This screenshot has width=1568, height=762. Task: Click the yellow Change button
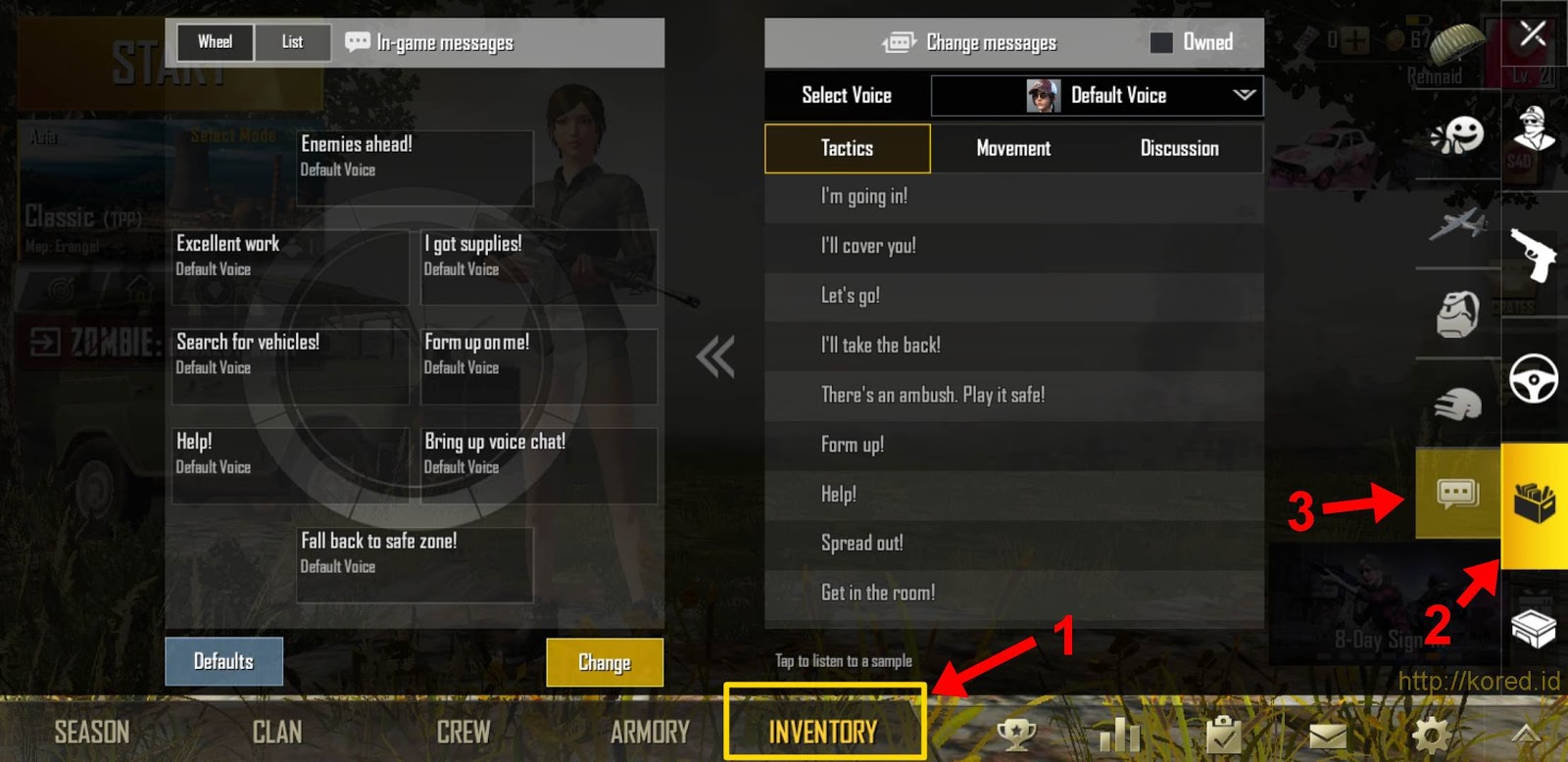click(x=605, y=663)
